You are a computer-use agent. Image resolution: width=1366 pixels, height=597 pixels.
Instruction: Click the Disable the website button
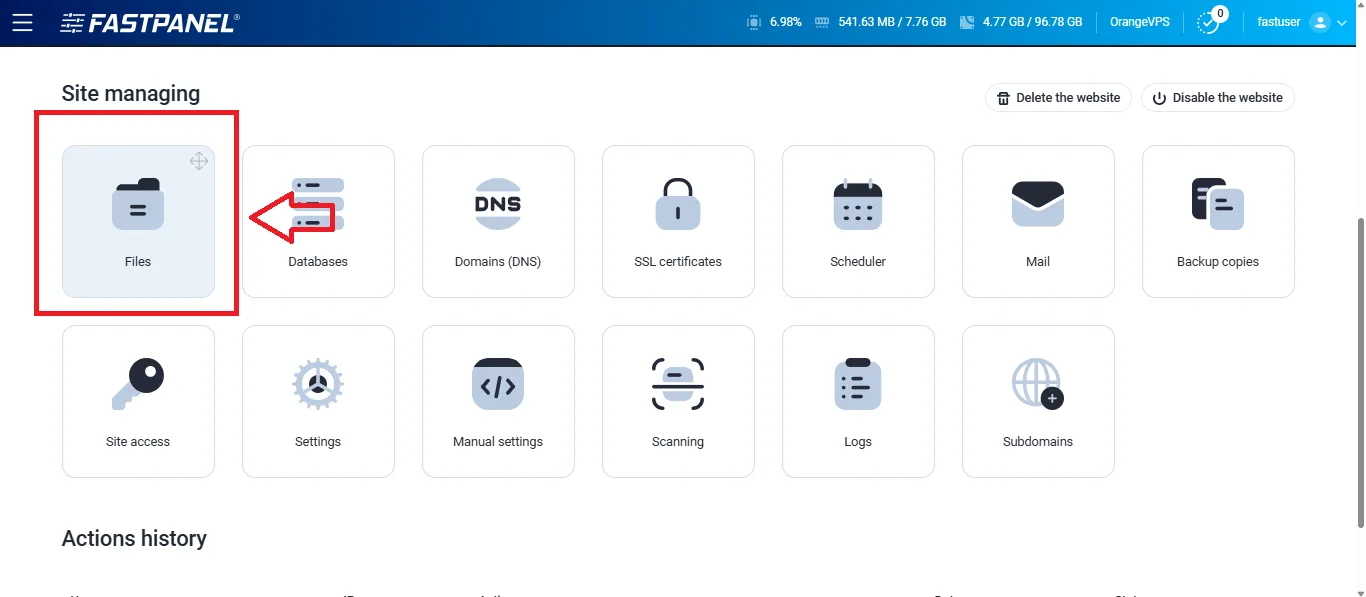coord(1218,97)
